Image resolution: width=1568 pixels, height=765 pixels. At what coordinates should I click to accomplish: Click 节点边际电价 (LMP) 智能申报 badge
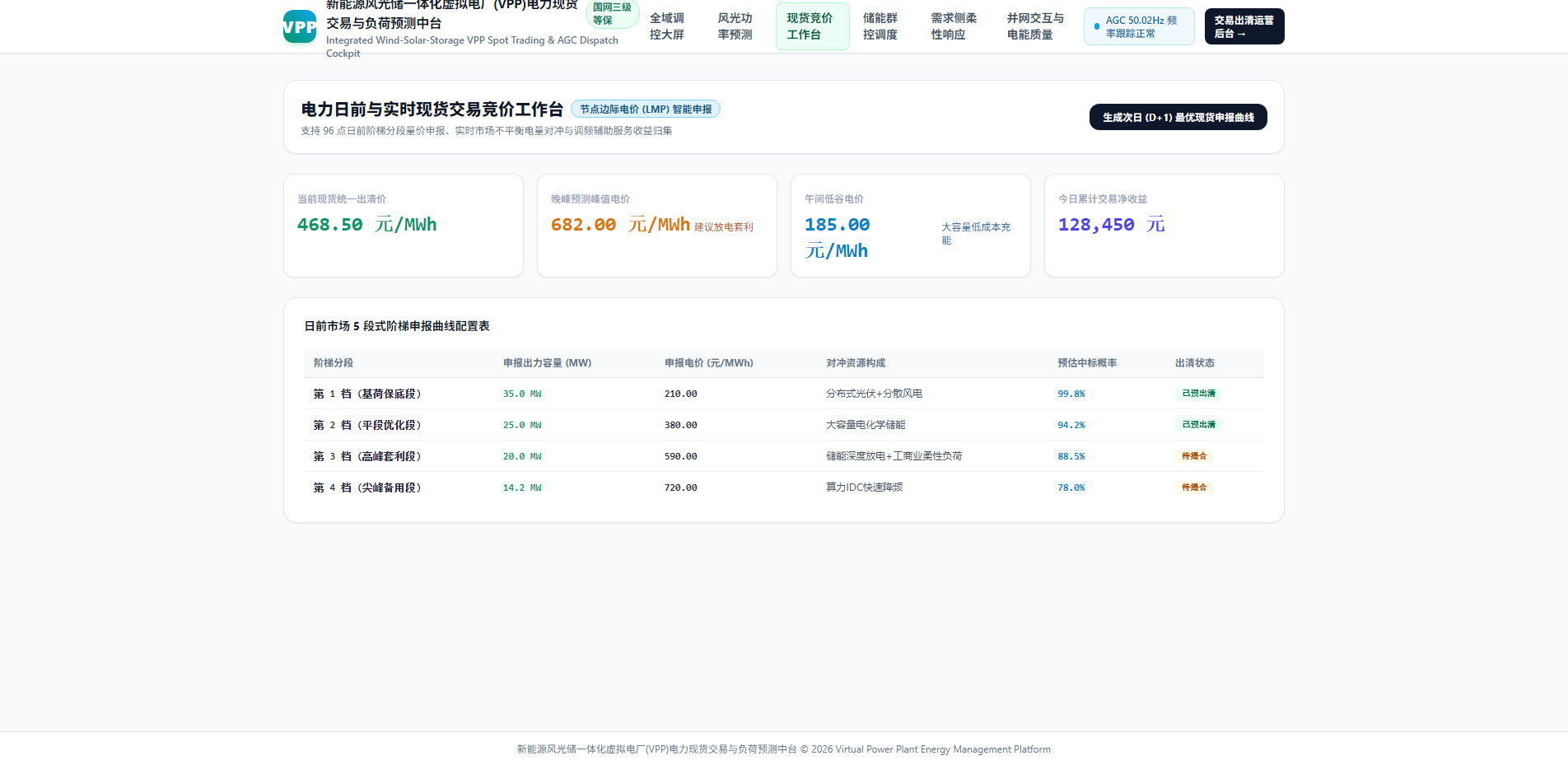pyautogui.click(x=646, y=109)
